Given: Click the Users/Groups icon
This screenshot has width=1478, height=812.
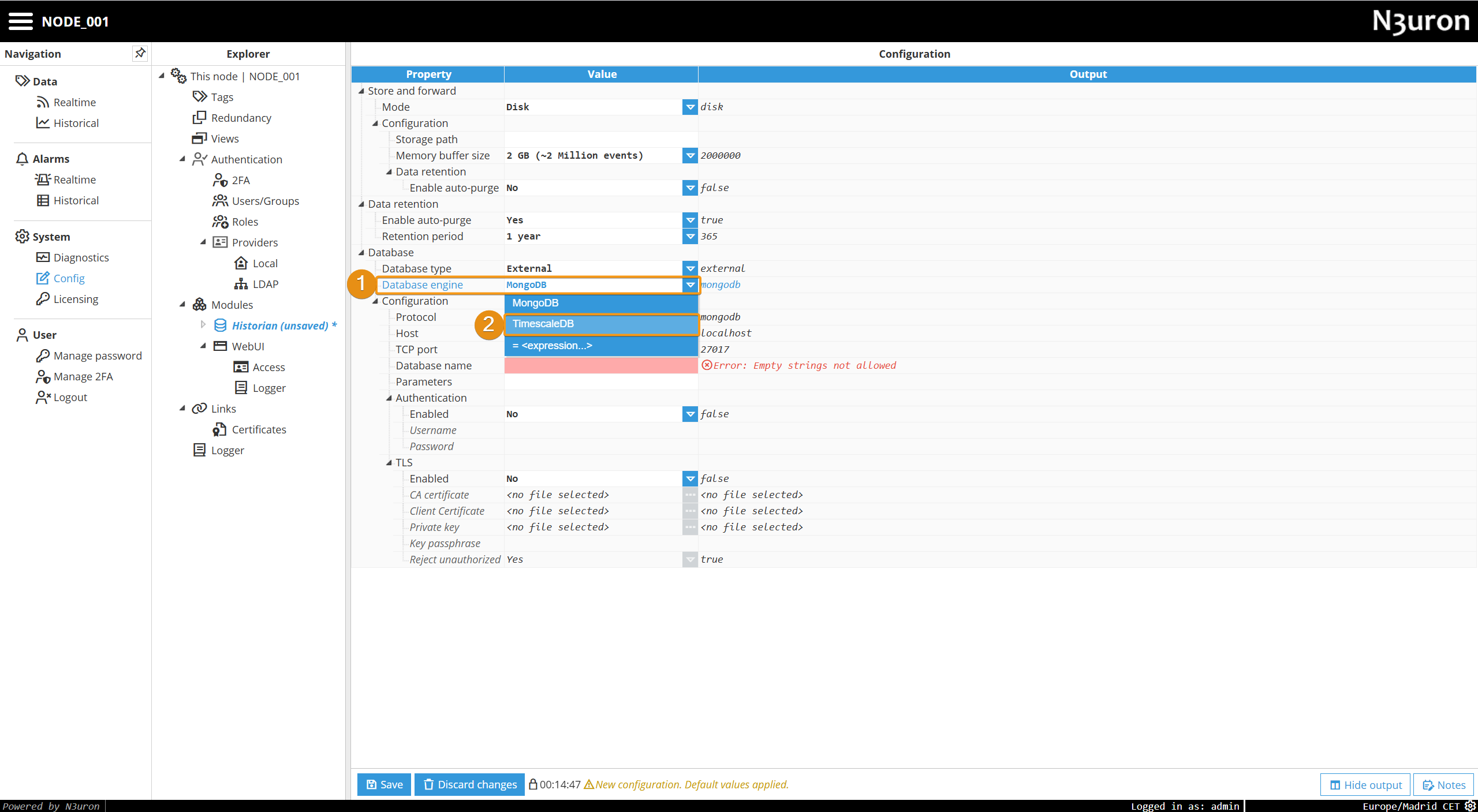Looking at the screenshot, I should [x=220, y=201].
